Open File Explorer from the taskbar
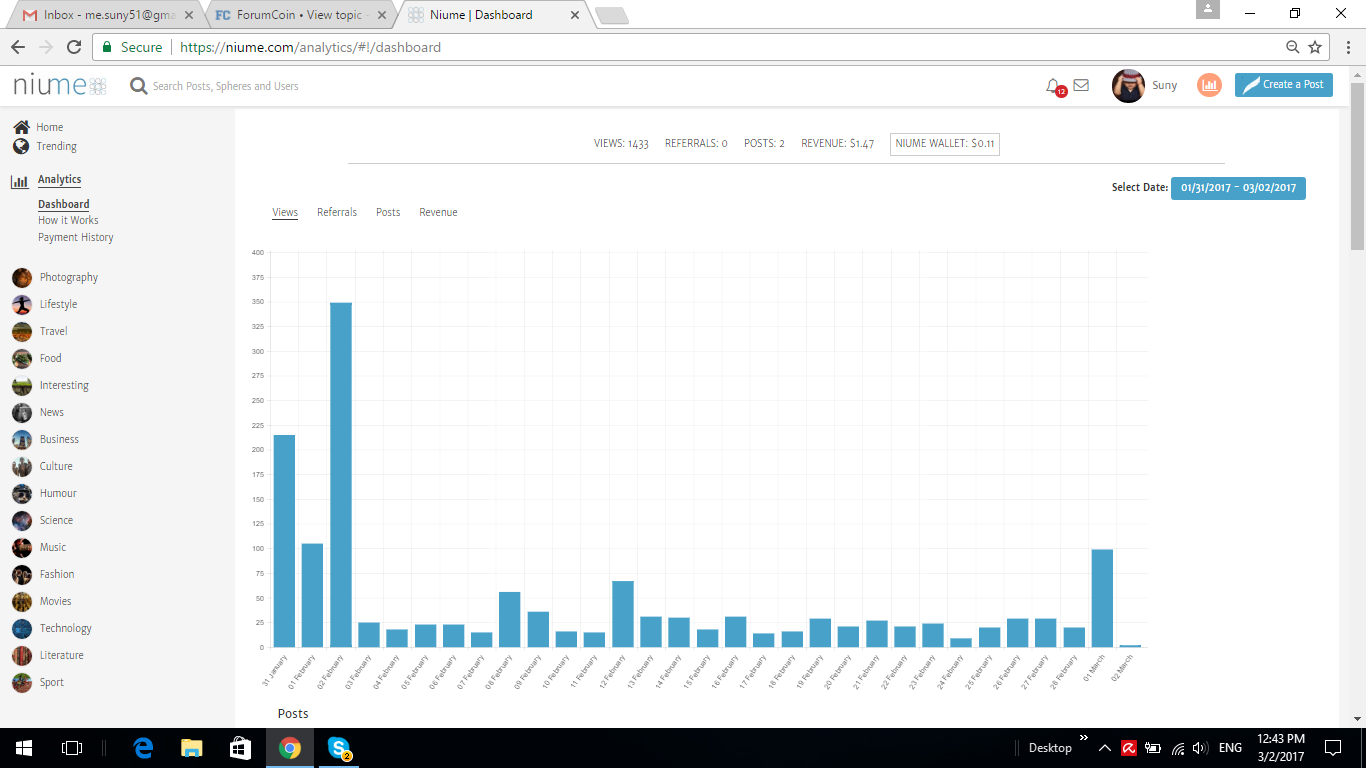 point(191,747)
